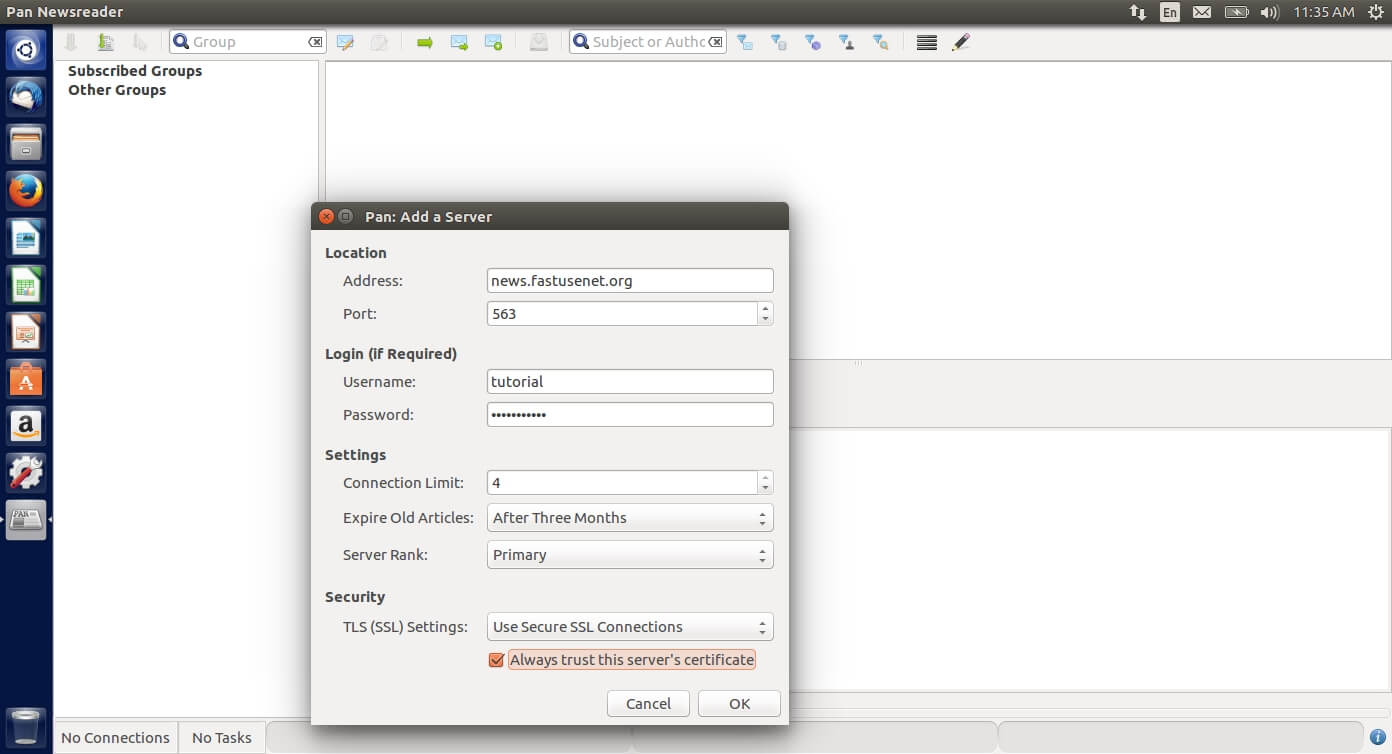Cancel the Add a Server dialog
The image size is (1392, 754).
click(x=648, y=703)
